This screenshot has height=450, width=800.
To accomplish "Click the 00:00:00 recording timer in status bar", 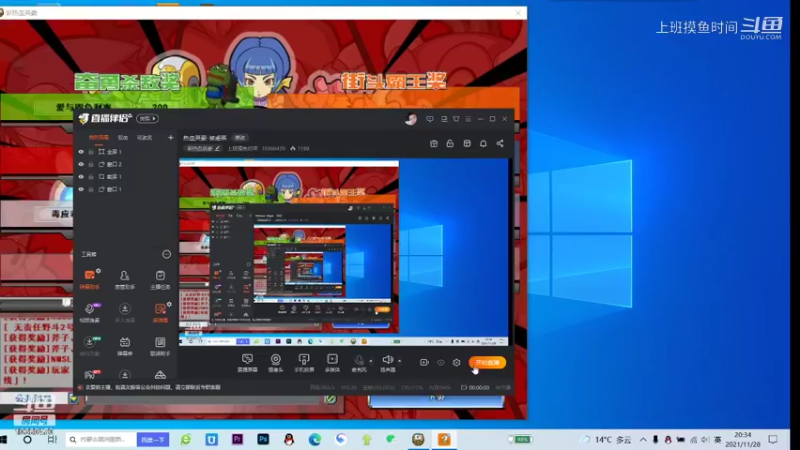I will [475, 388].
